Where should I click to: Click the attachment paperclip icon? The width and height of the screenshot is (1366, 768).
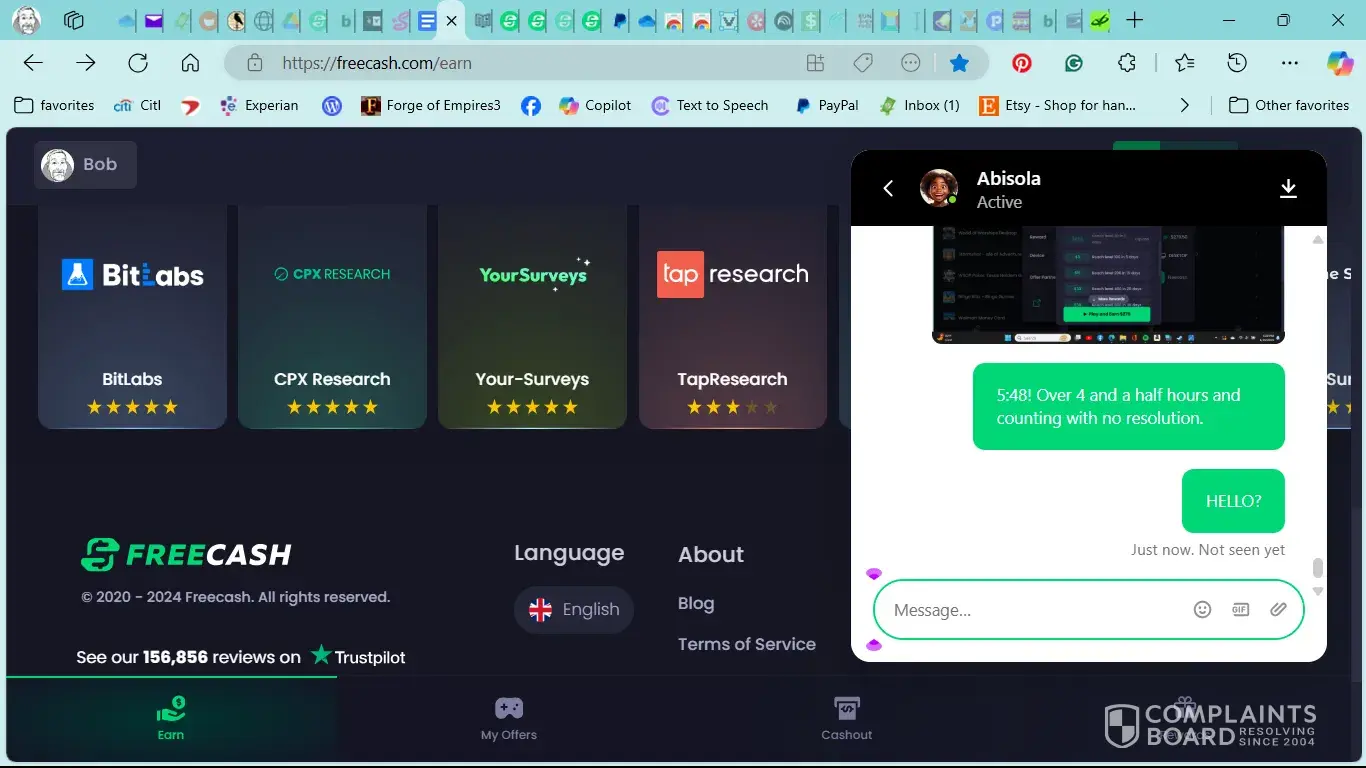(1278, 609)
